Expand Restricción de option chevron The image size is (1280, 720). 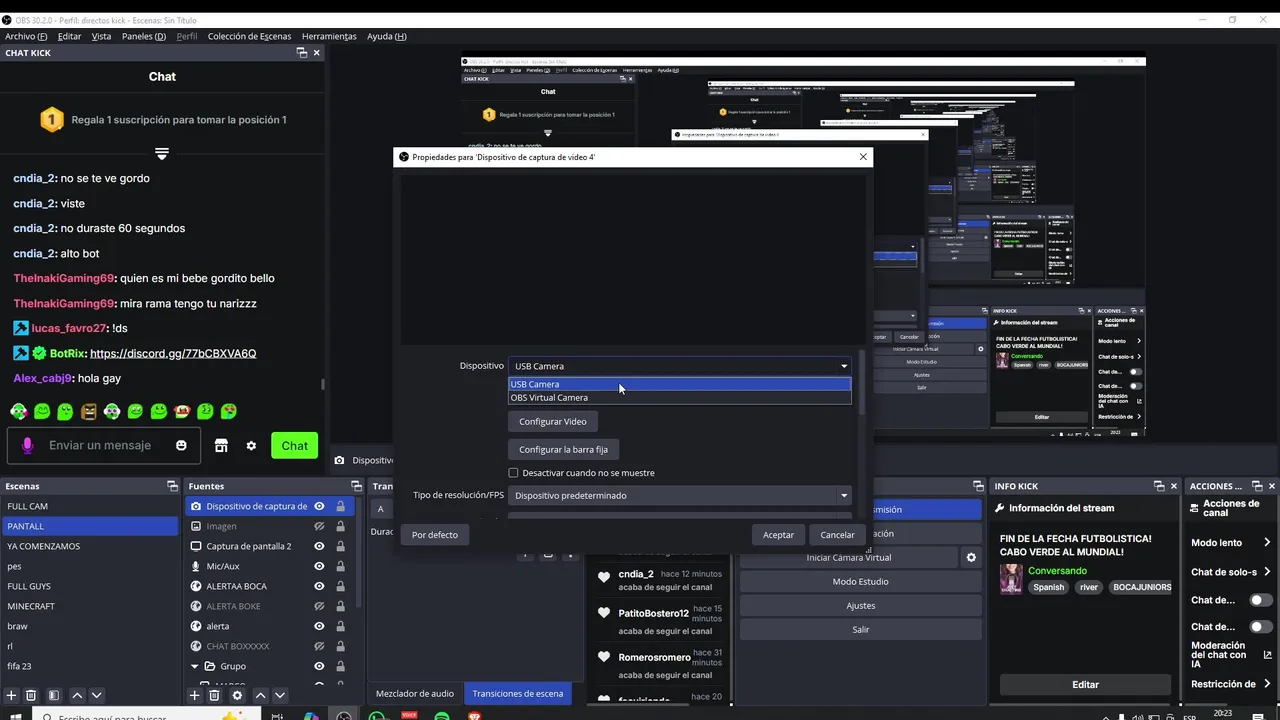point(1267,684)
